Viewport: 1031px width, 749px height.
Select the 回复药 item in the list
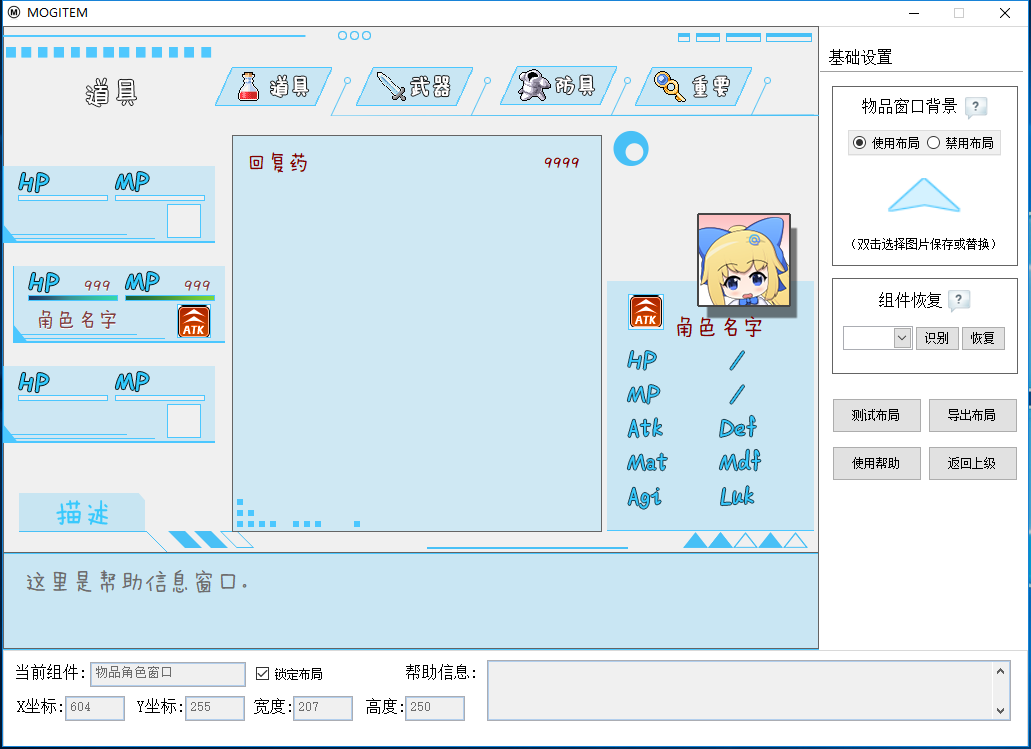278,162
